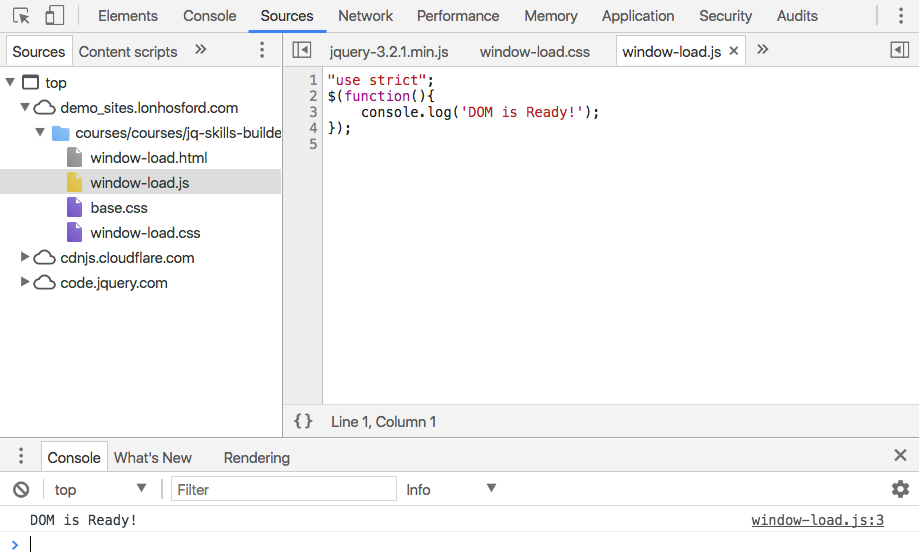Click the cdnjs.cloudflare.com cloud icon
This screenshot has height=560, width=919.
pyautogui.click(x=45, y=257)
